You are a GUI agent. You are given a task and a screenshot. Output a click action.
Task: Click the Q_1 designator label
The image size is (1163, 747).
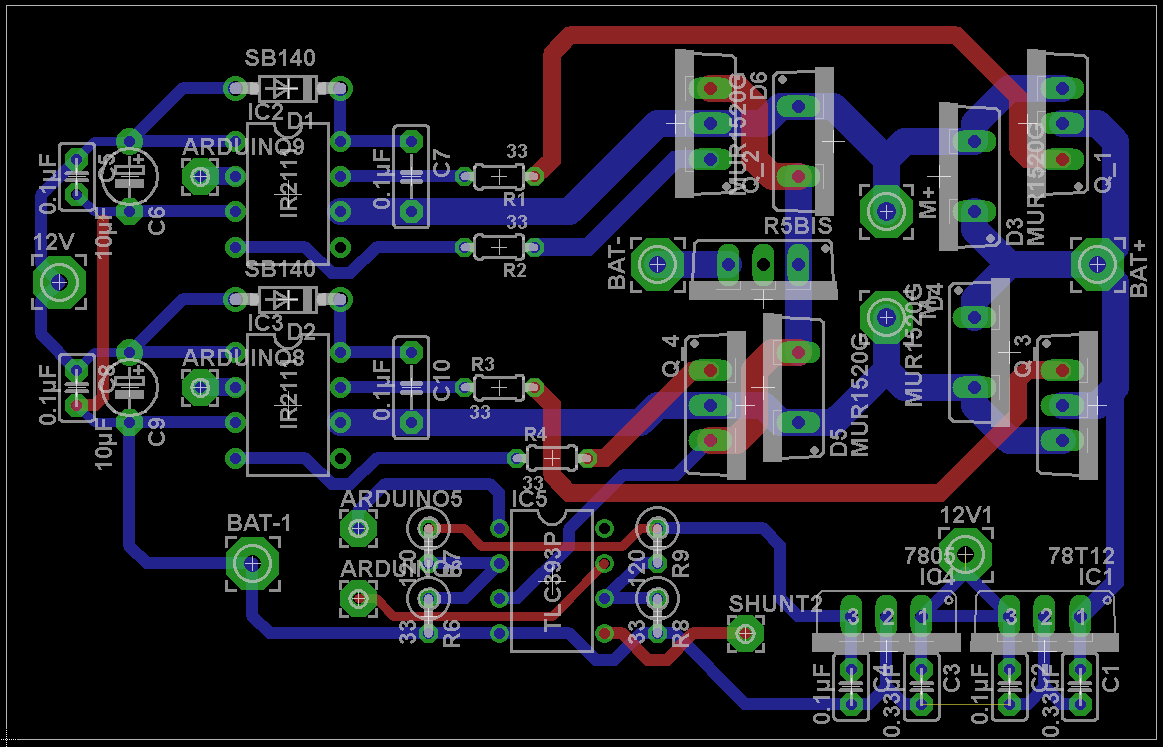[x=1104, y=172]
